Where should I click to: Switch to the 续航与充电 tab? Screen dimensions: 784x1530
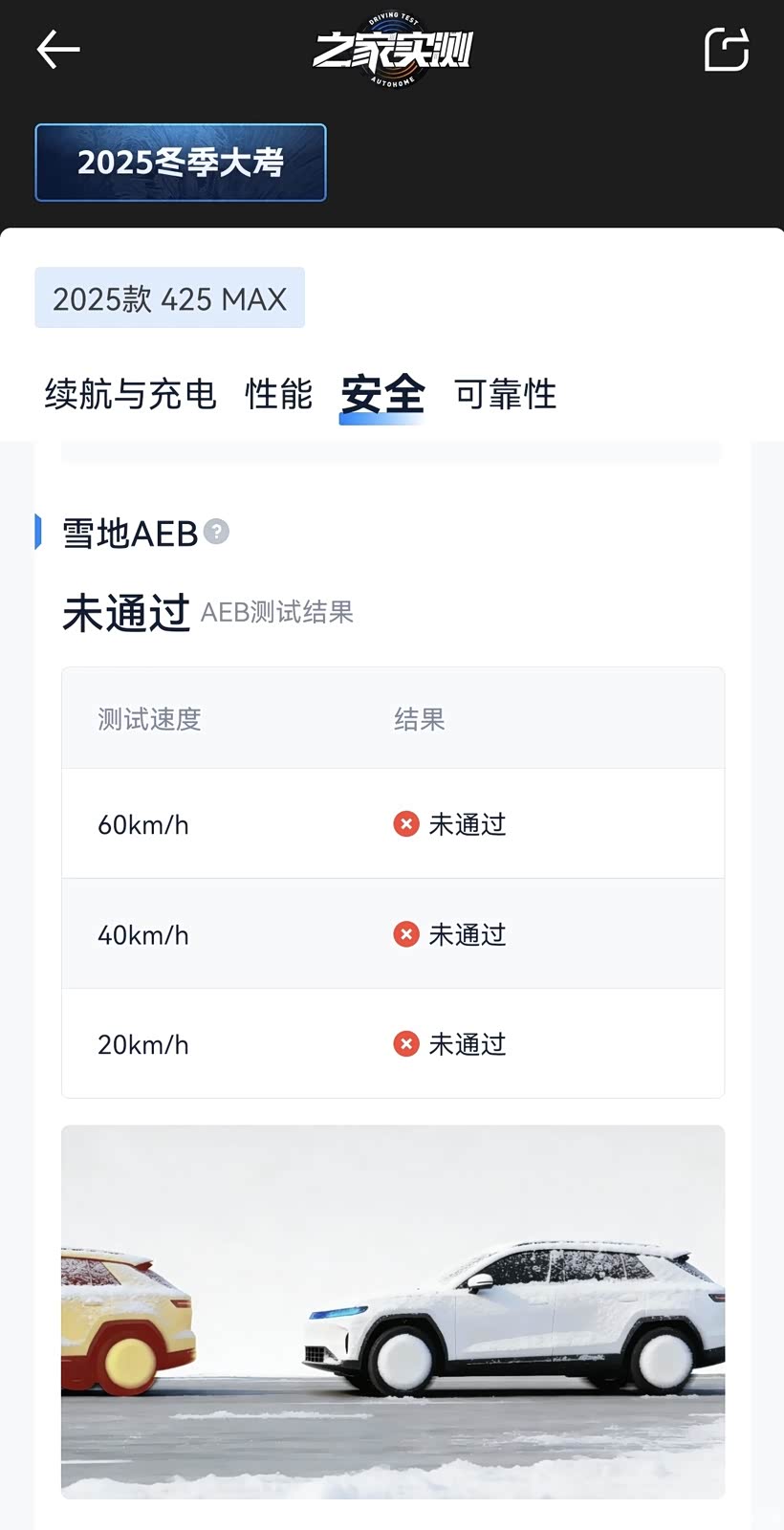[130, 394]
